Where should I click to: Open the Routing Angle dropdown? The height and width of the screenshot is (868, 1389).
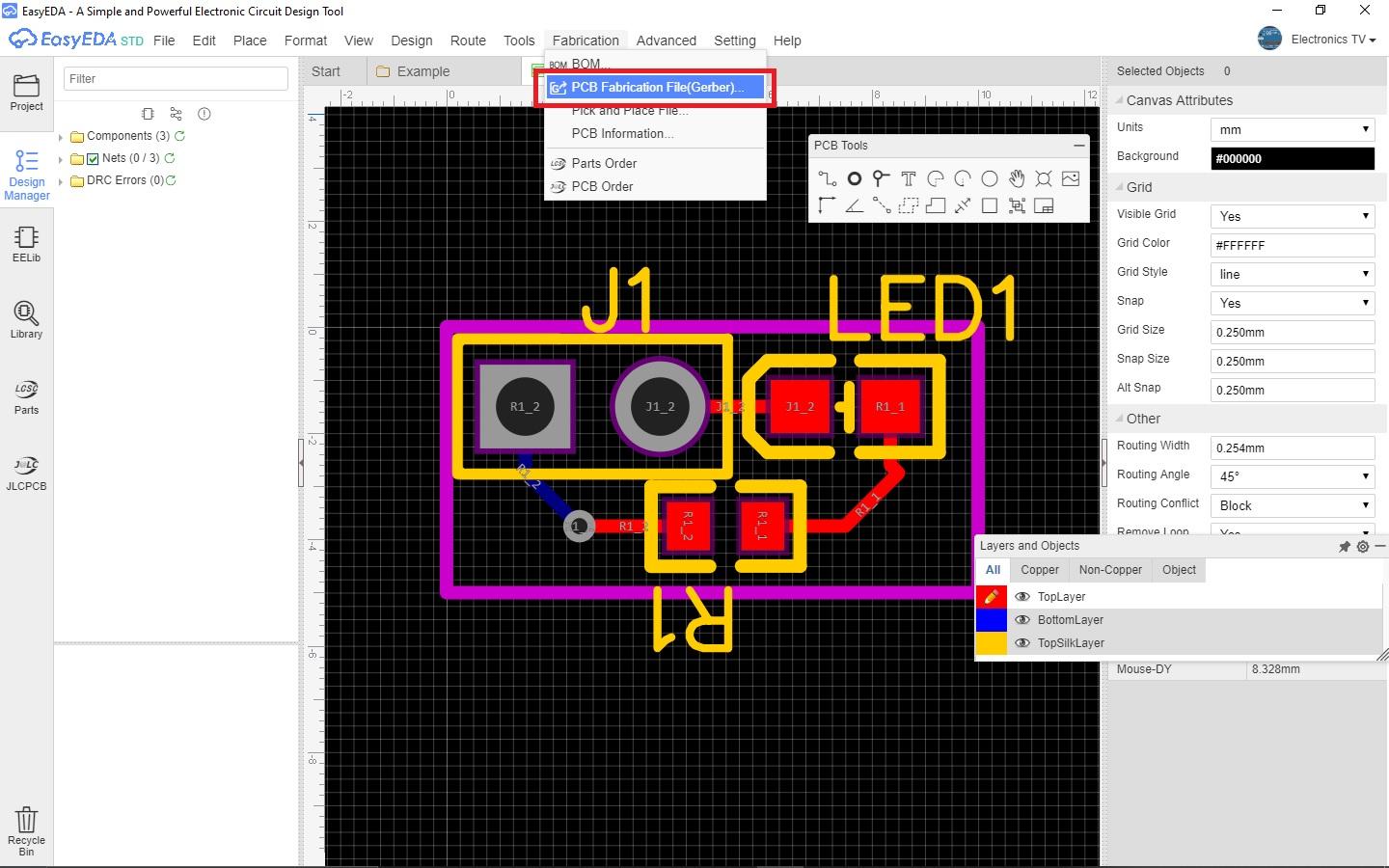[x=1293, y=476]
